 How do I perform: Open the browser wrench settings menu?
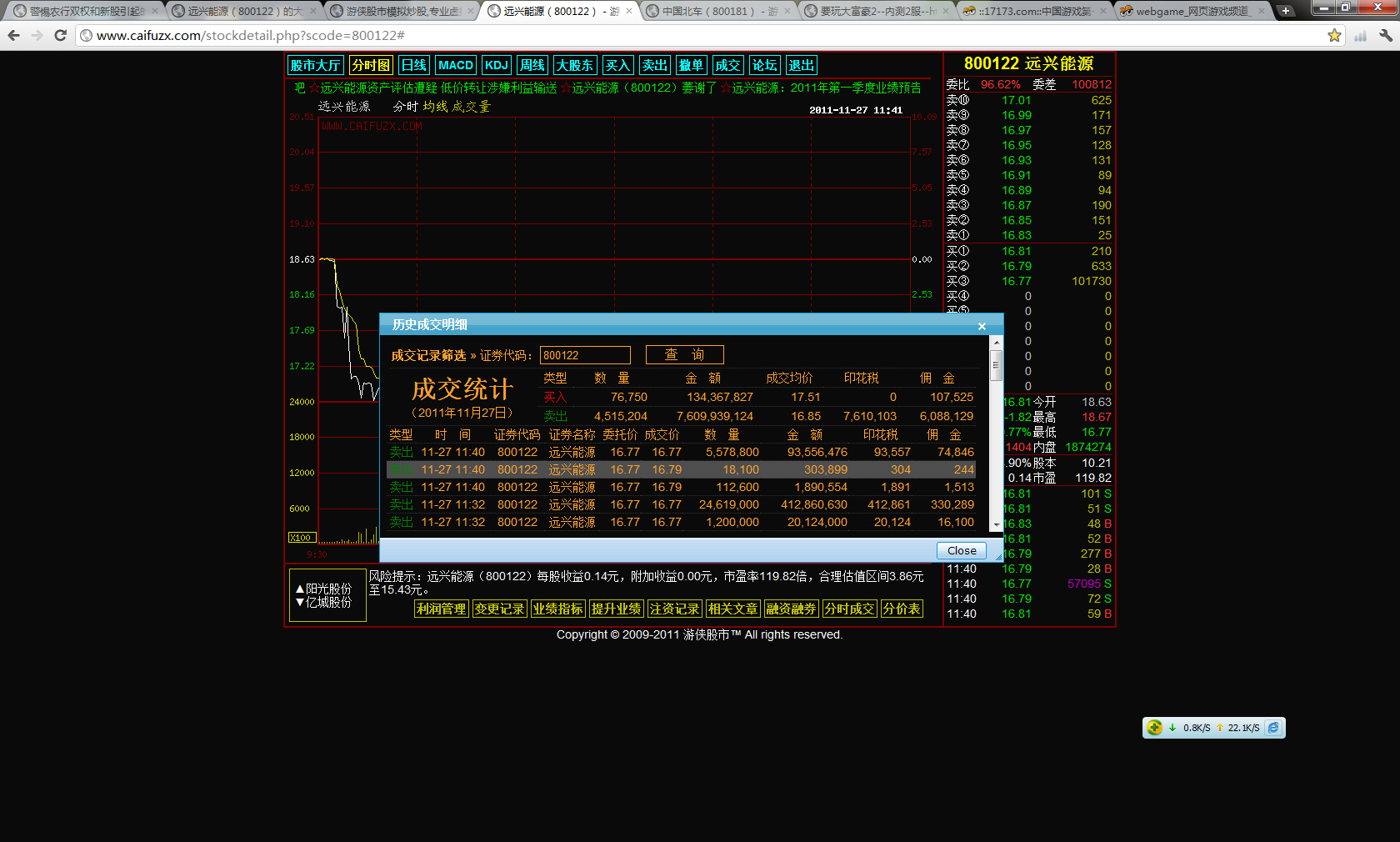pos(1386,35)
